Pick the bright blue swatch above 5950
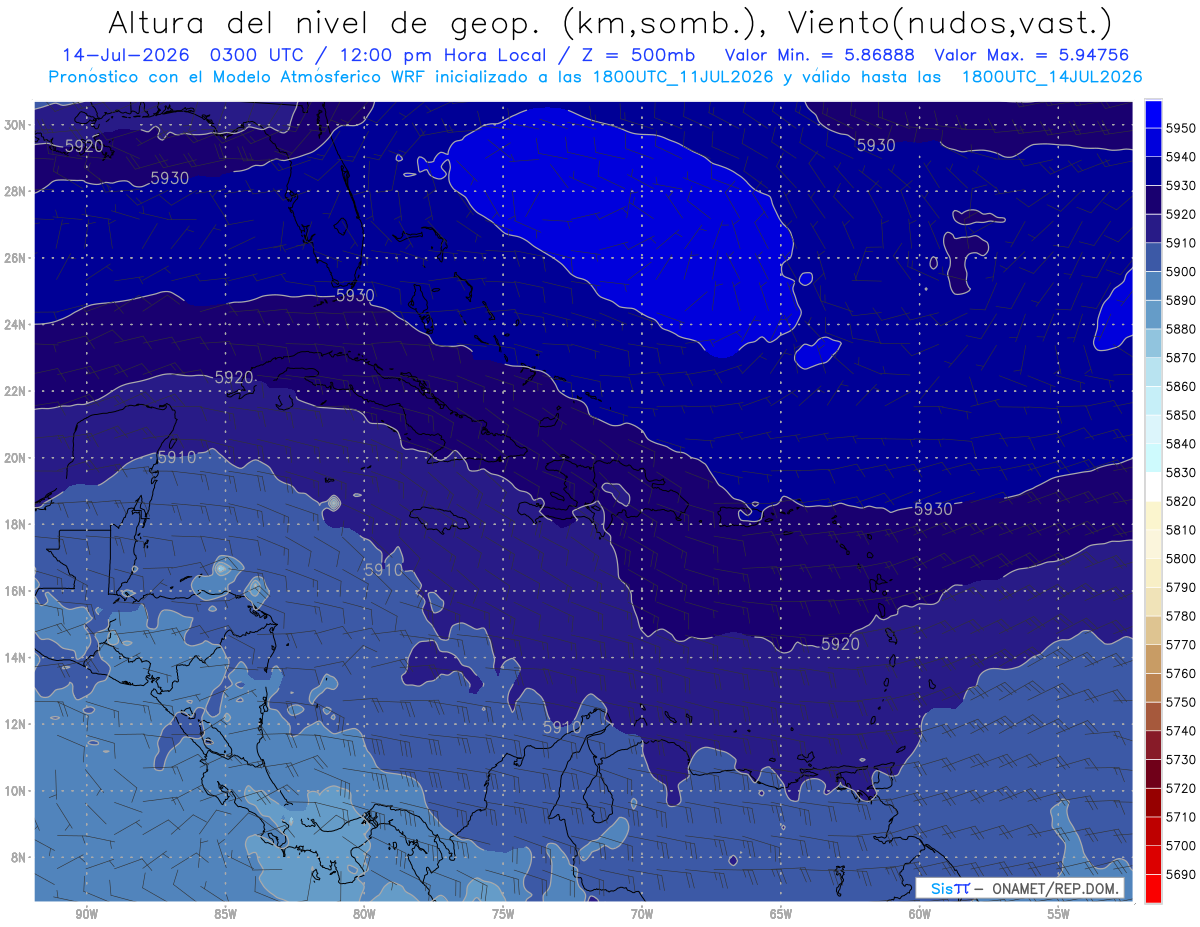This screenshot has width=1200, height=927. 1153,114
